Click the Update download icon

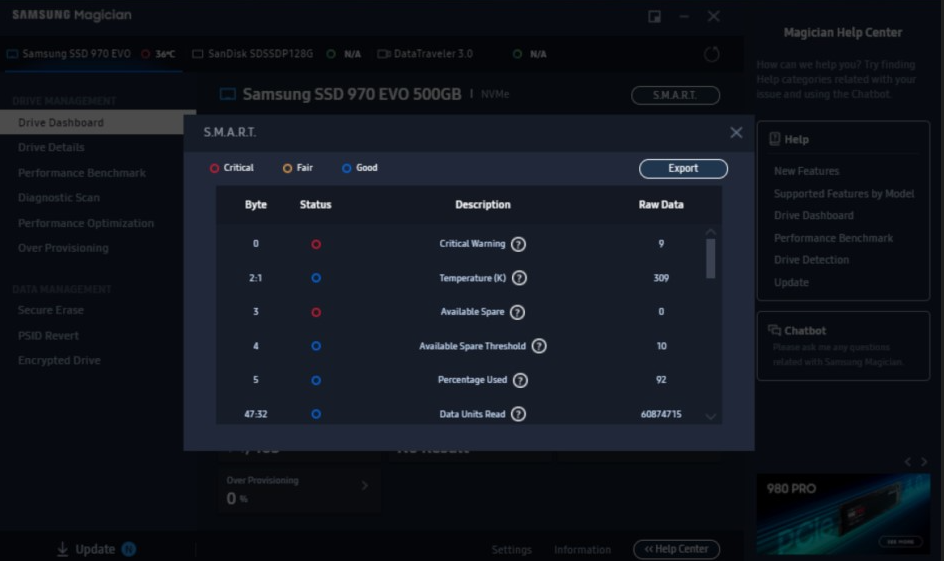tap(63, 549)
